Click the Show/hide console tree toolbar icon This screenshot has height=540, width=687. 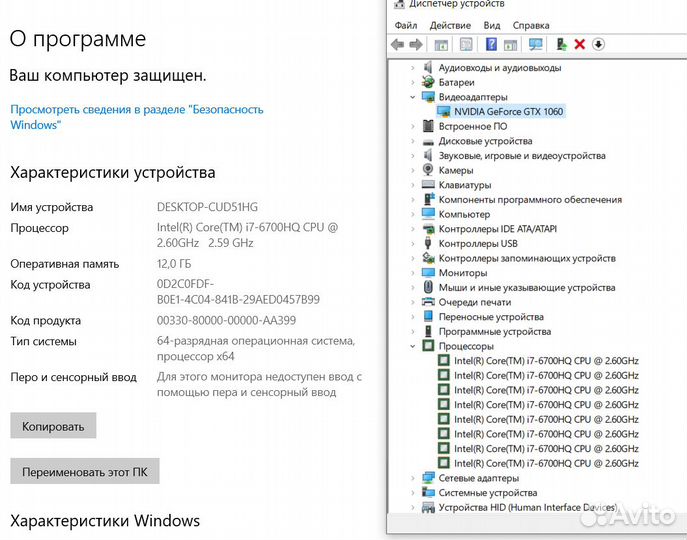pyautogui.click(x=441, y=44)
